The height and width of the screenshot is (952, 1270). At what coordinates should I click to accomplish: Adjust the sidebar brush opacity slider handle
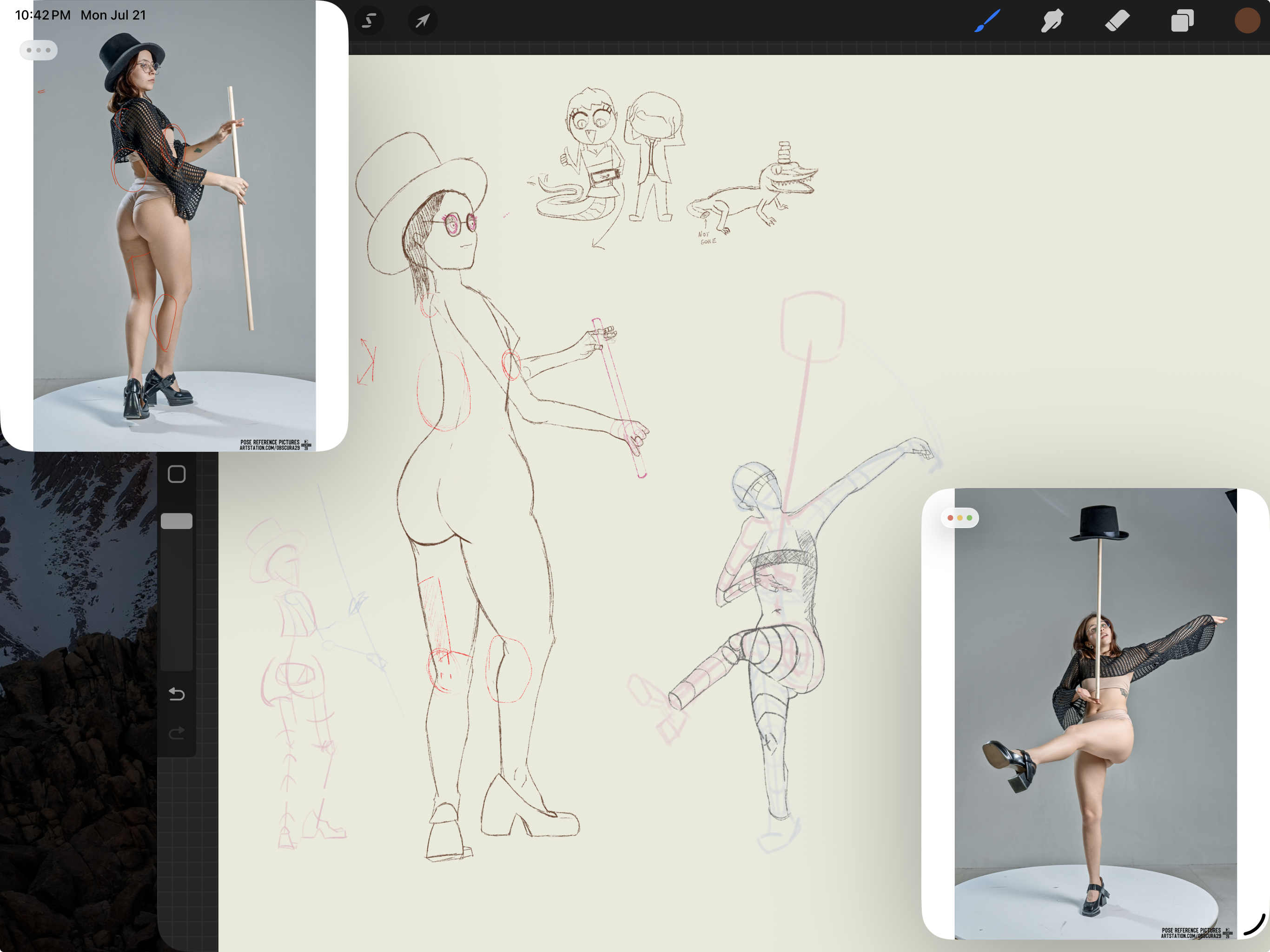tap(176, 521)
